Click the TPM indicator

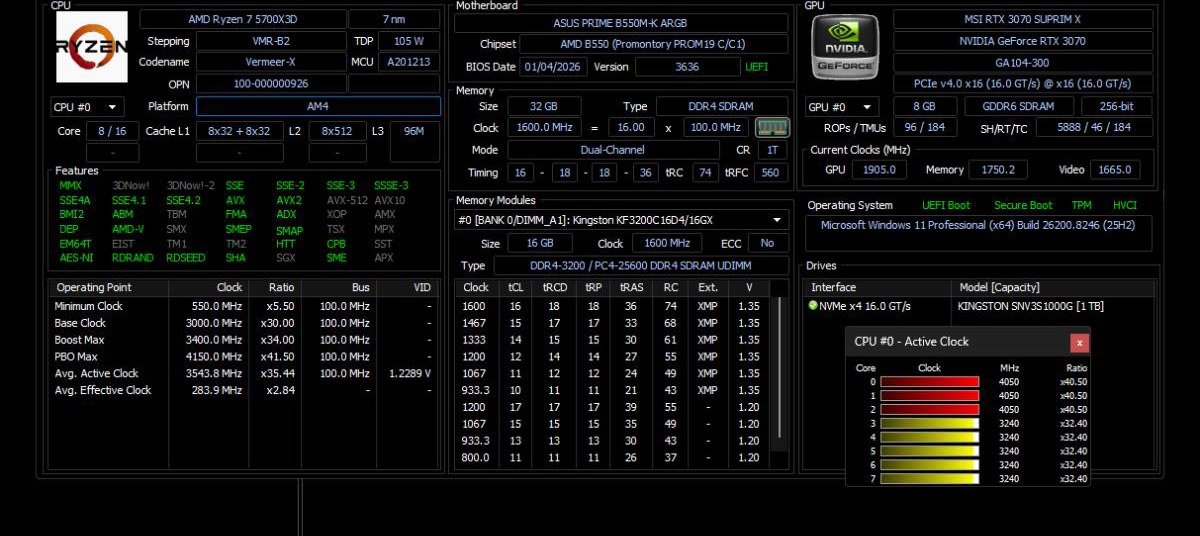[x=1081, y=205]
